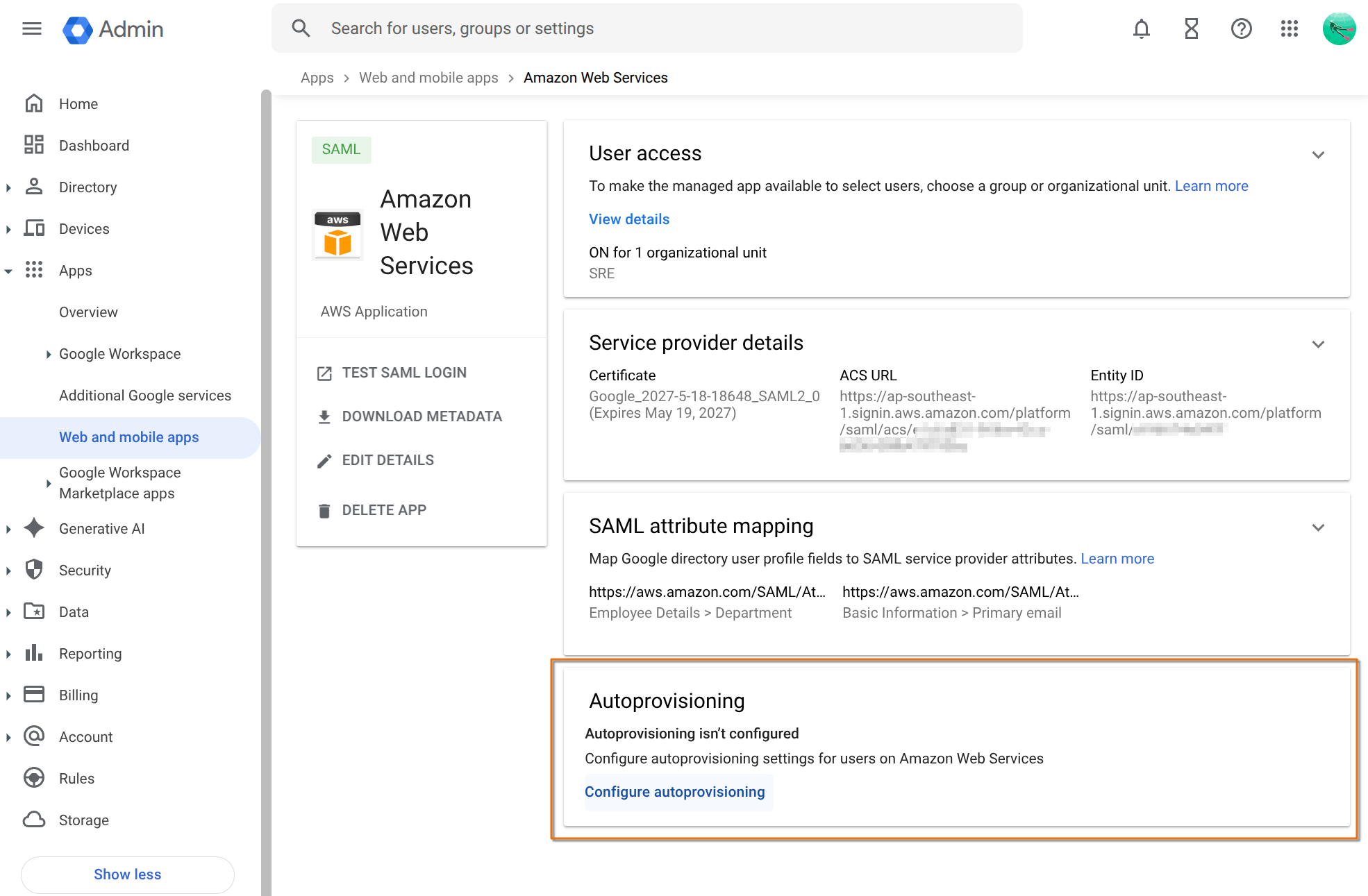The image size is (1368, 896).
Task: Expand Google Workspace submenu arrow
Action: pos(48,354)
